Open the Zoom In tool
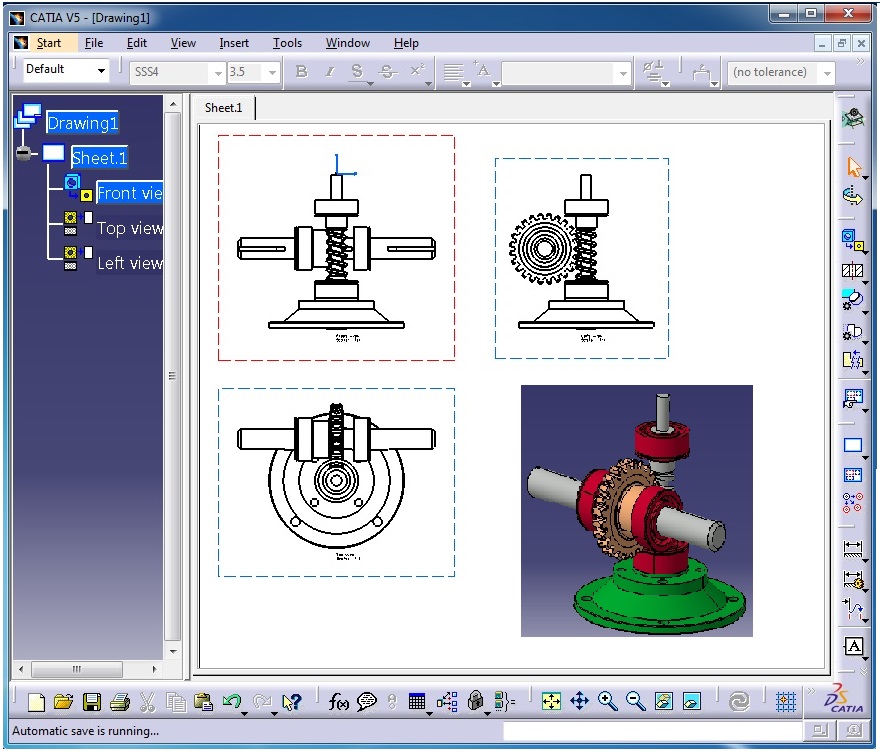Screen dimensions: 880x752 coord(607,701)
